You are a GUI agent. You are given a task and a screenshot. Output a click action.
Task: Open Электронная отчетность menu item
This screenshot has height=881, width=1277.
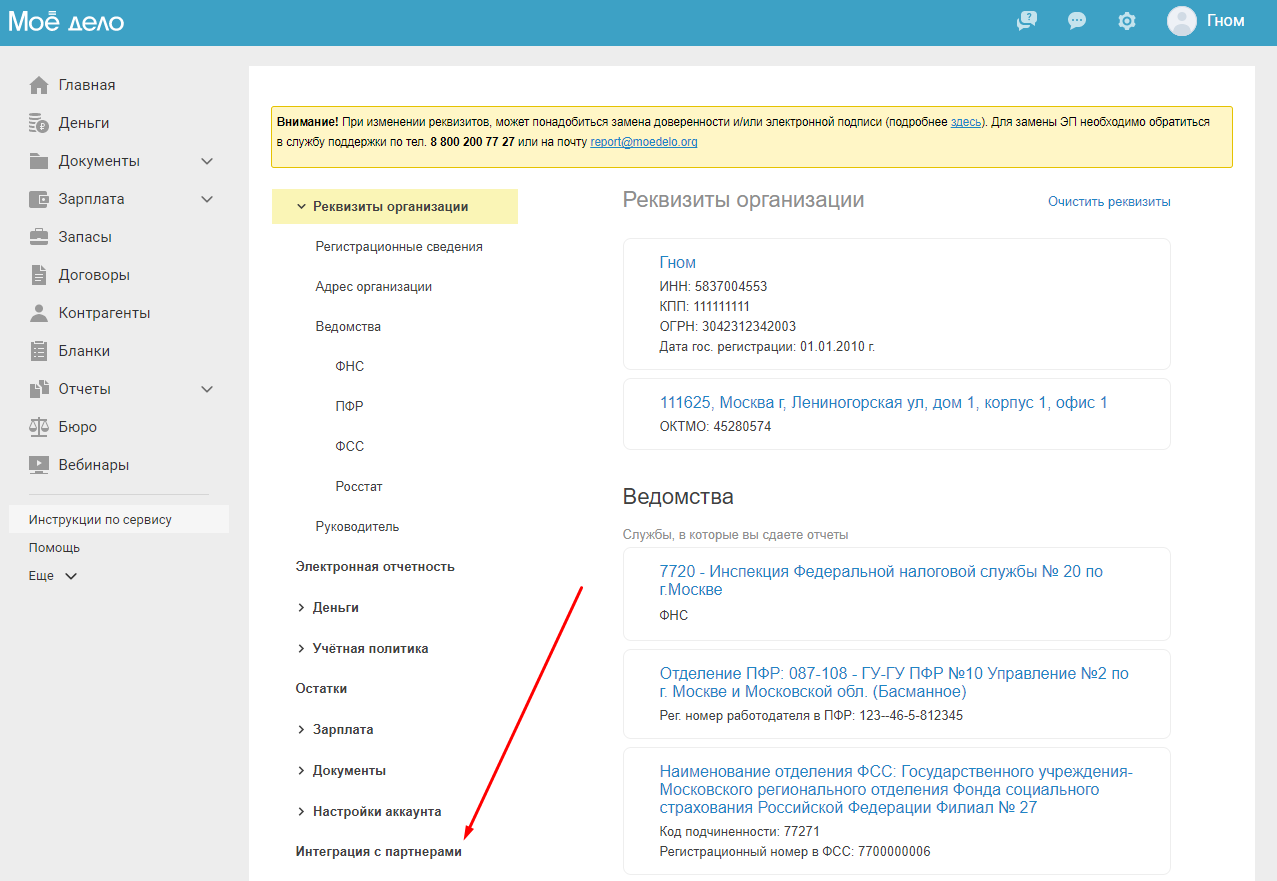[x=375, y=567]
